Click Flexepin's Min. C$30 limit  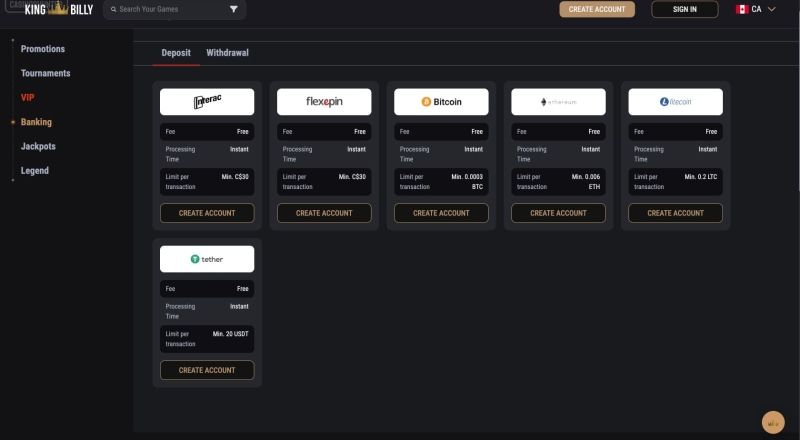(x=352, y=177)
